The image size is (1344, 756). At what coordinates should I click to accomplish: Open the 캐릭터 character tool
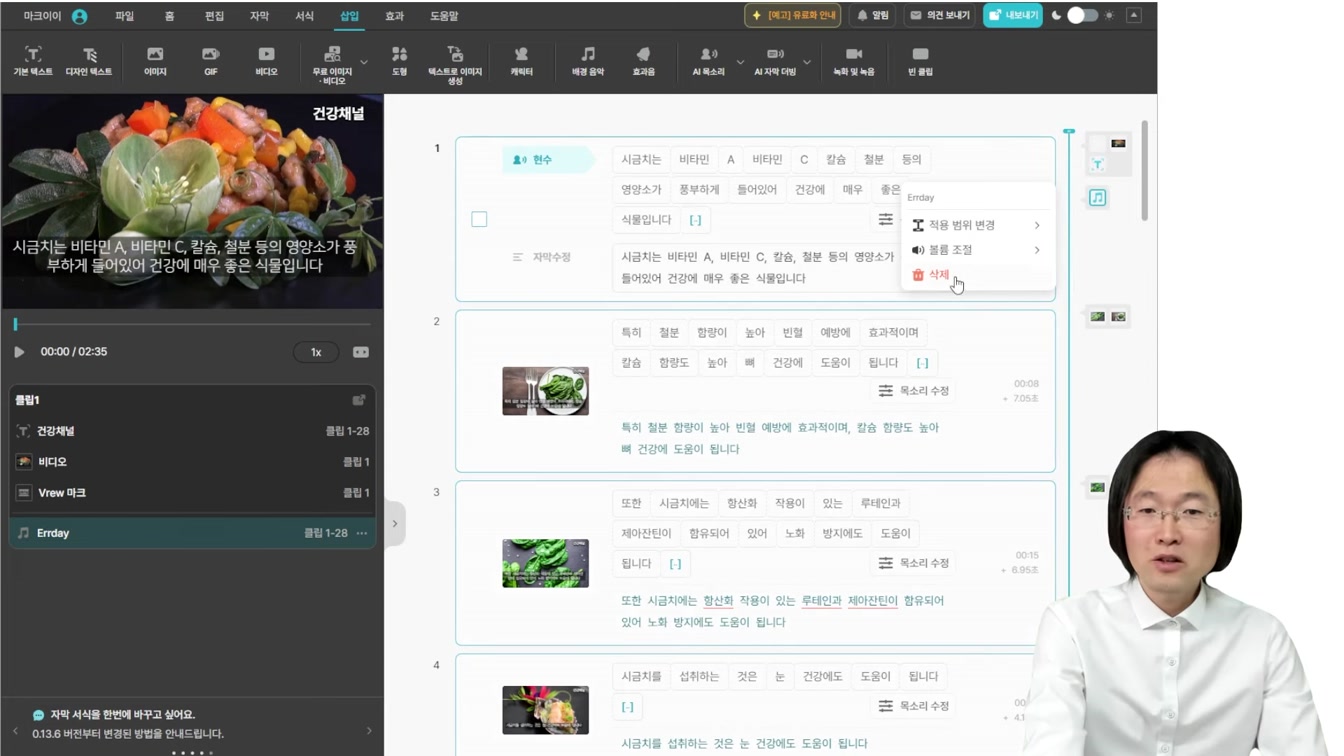click(x=521, y=60)
